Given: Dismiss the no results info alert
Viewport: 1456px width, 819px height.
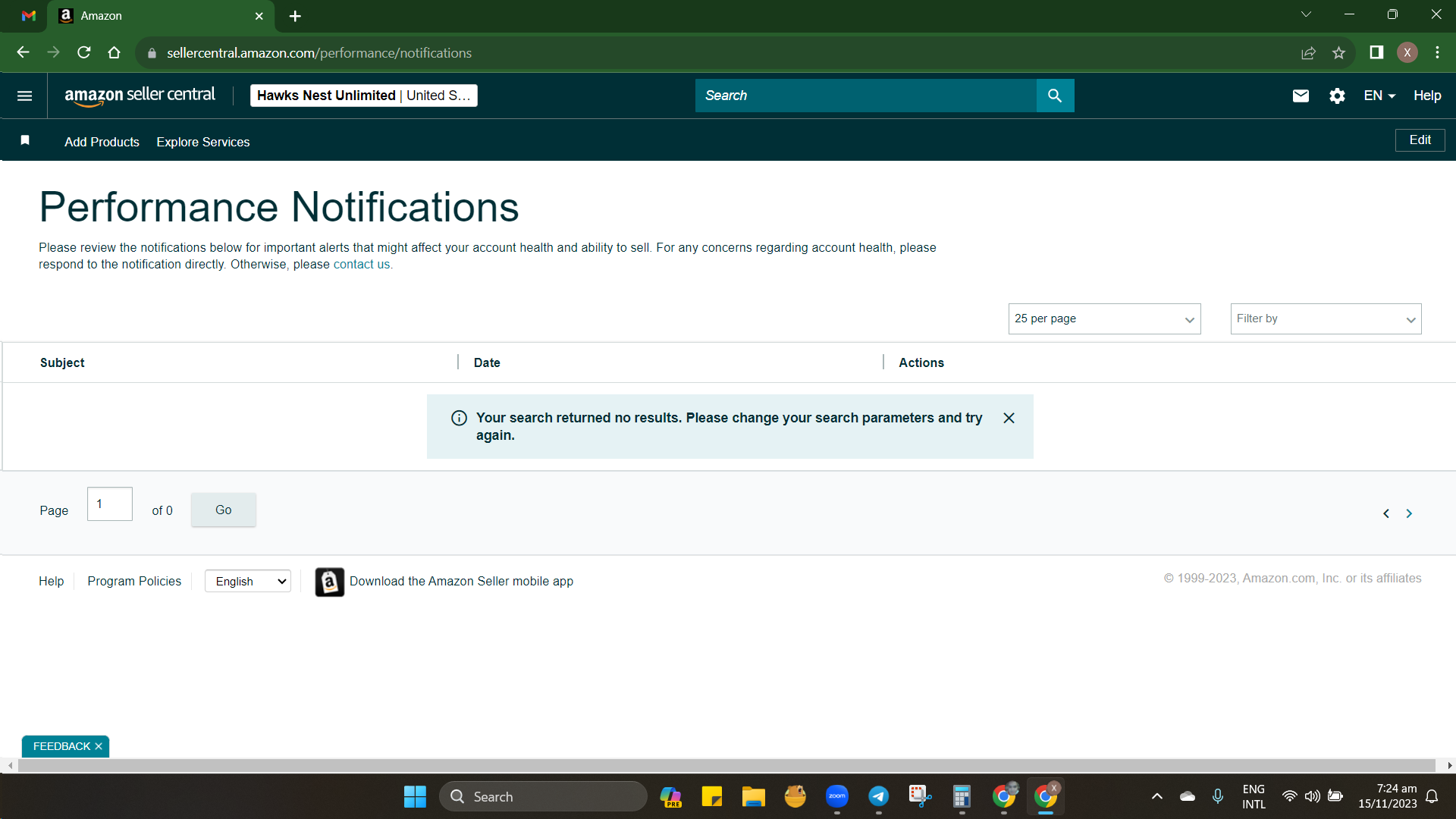Looking at the screenshot, I should (x=1009, y=418).
